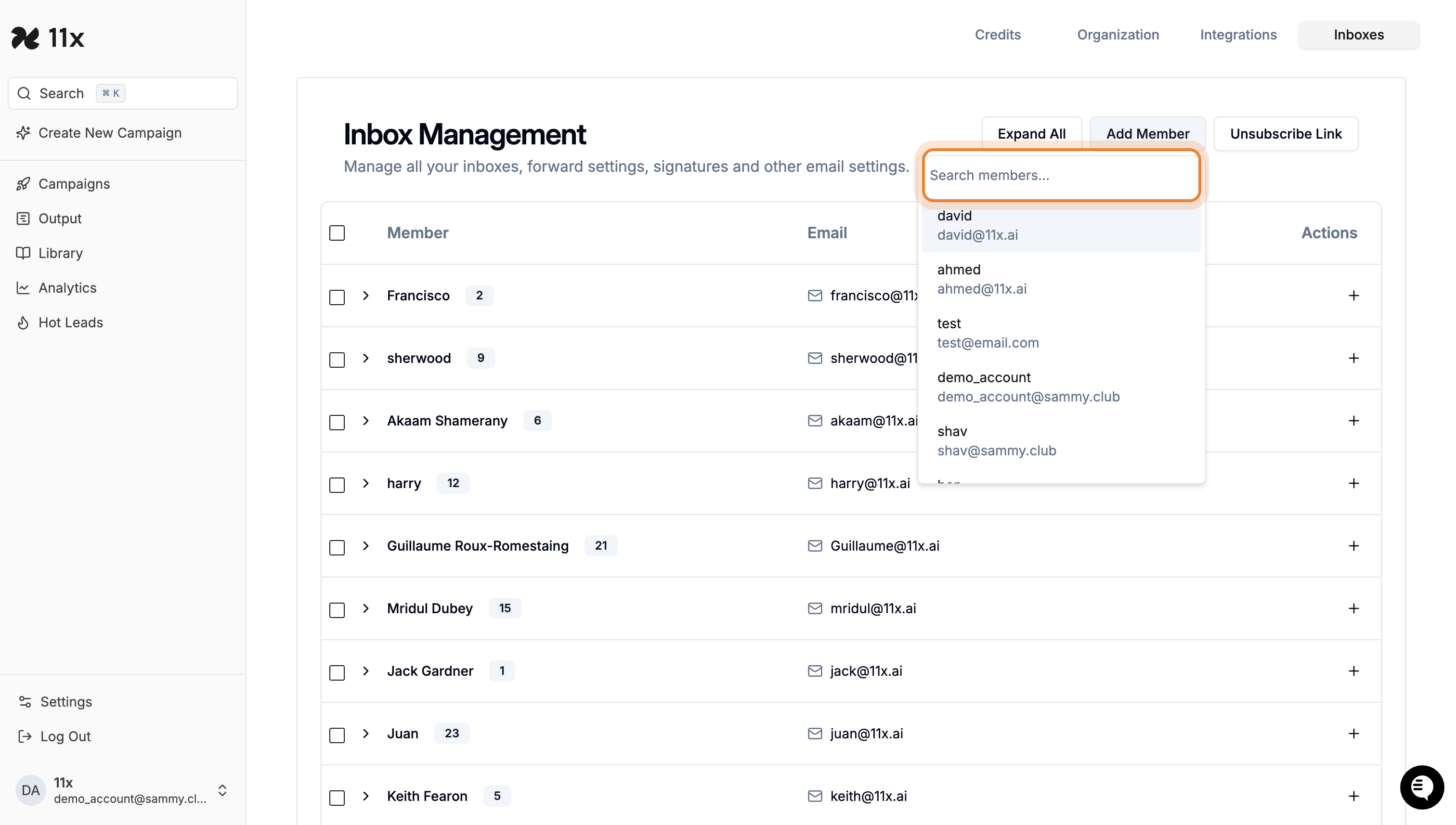Click the Library book icon
Screen dimensions: 1456x825
(x=23, y=253)
